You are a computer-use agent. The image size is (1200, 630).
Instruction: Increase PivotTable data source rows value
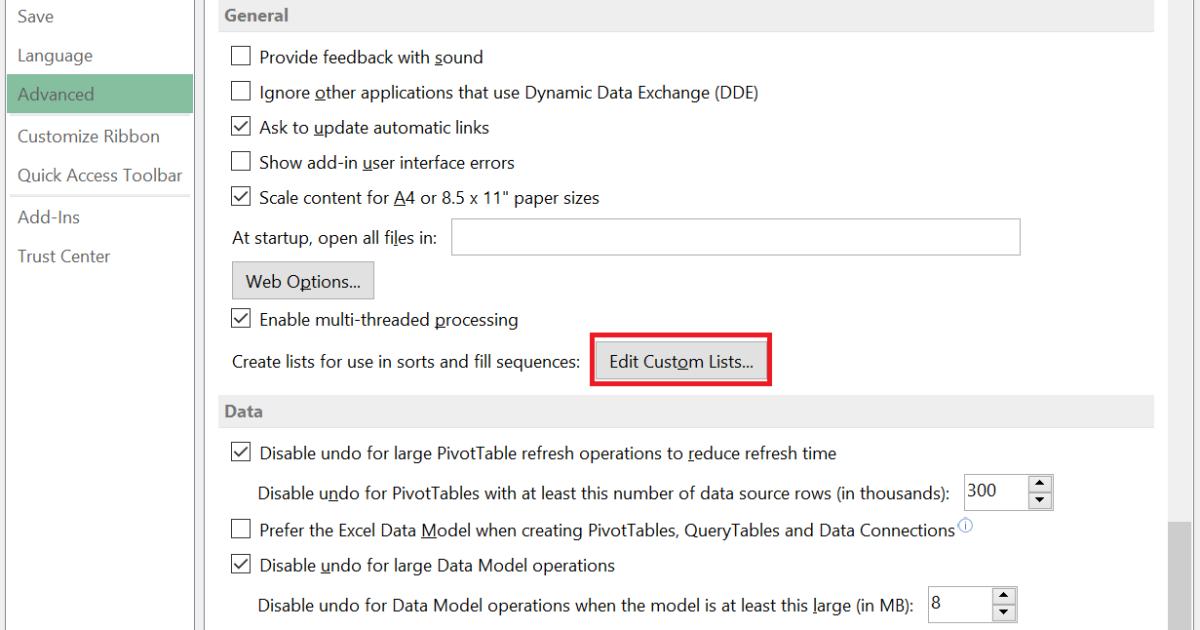(1041, 484)
